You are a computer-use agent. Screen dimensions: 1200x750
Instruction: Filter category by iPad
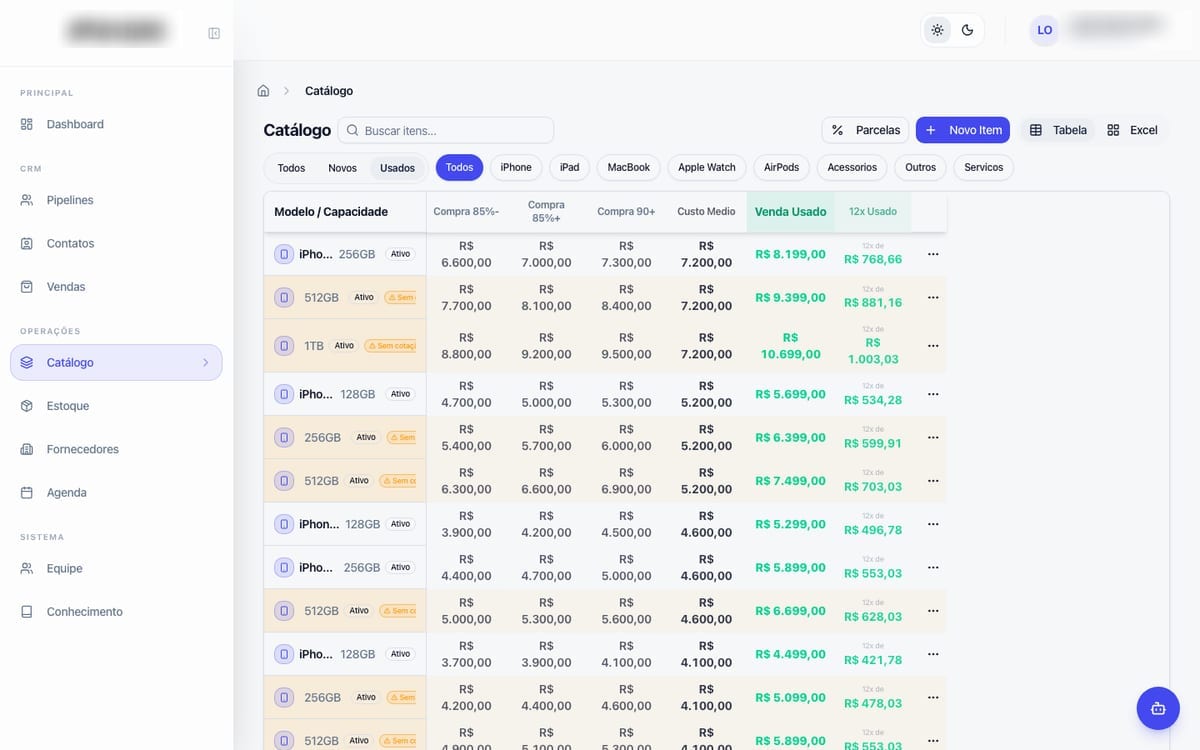tap(570, 167)
